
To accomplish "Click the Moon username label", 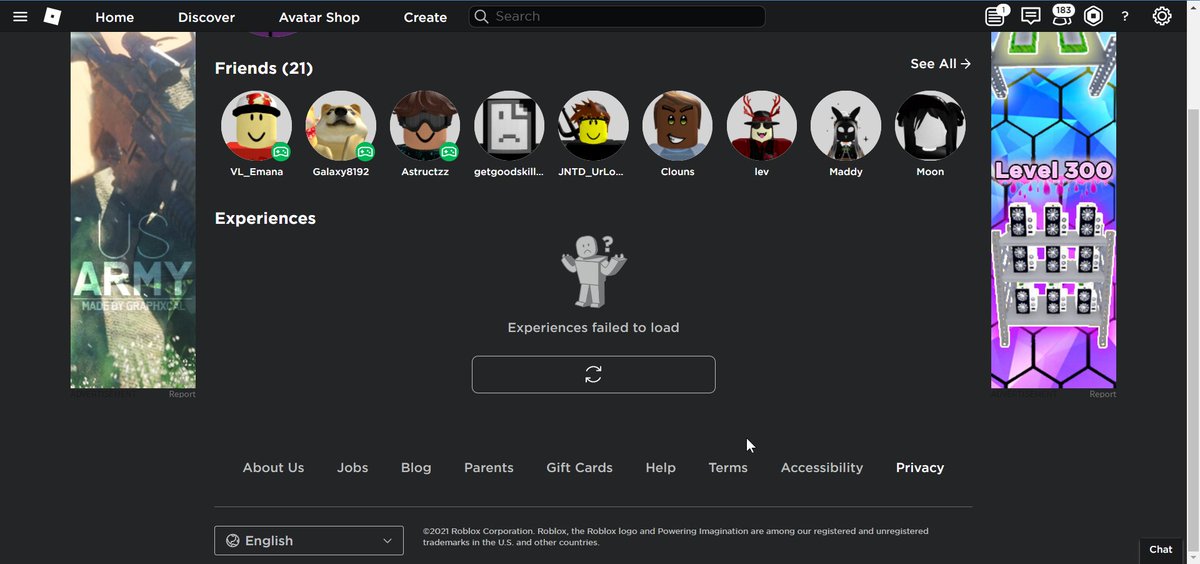I will (x=930, y=172).
